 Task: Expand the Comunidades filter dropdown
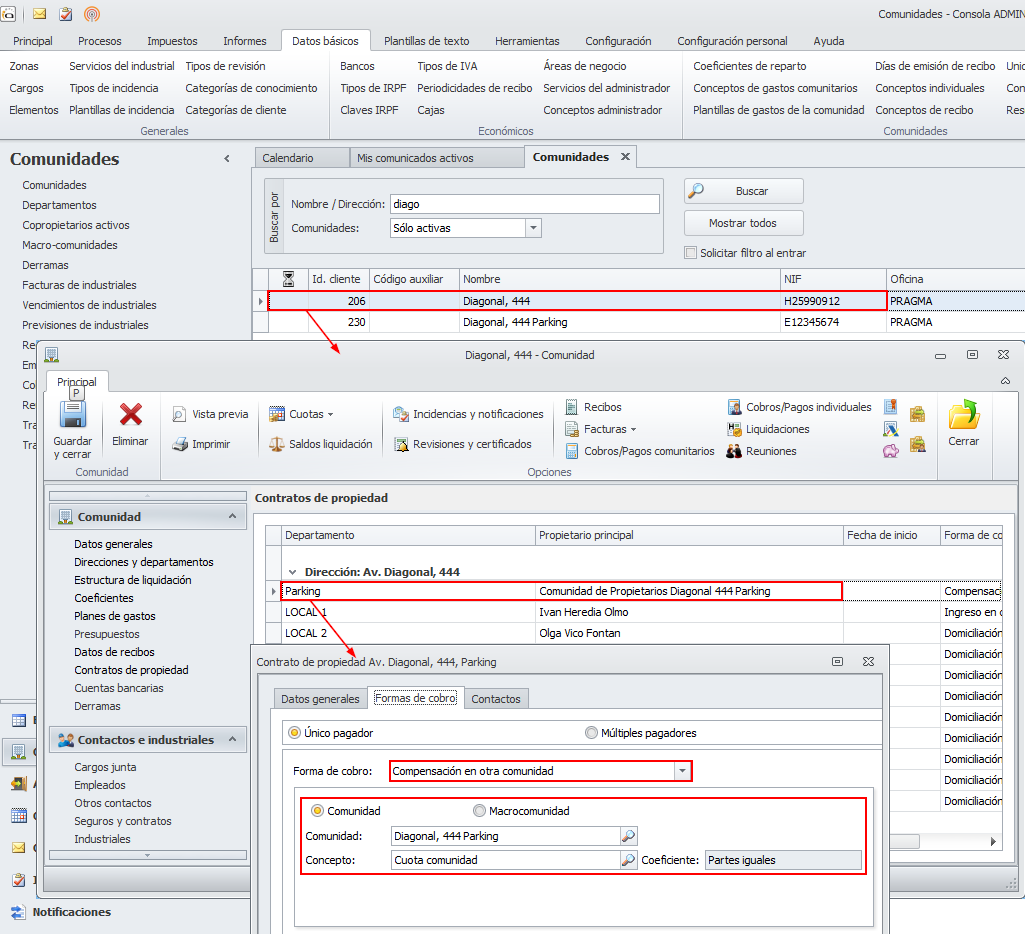pos(533,228)
